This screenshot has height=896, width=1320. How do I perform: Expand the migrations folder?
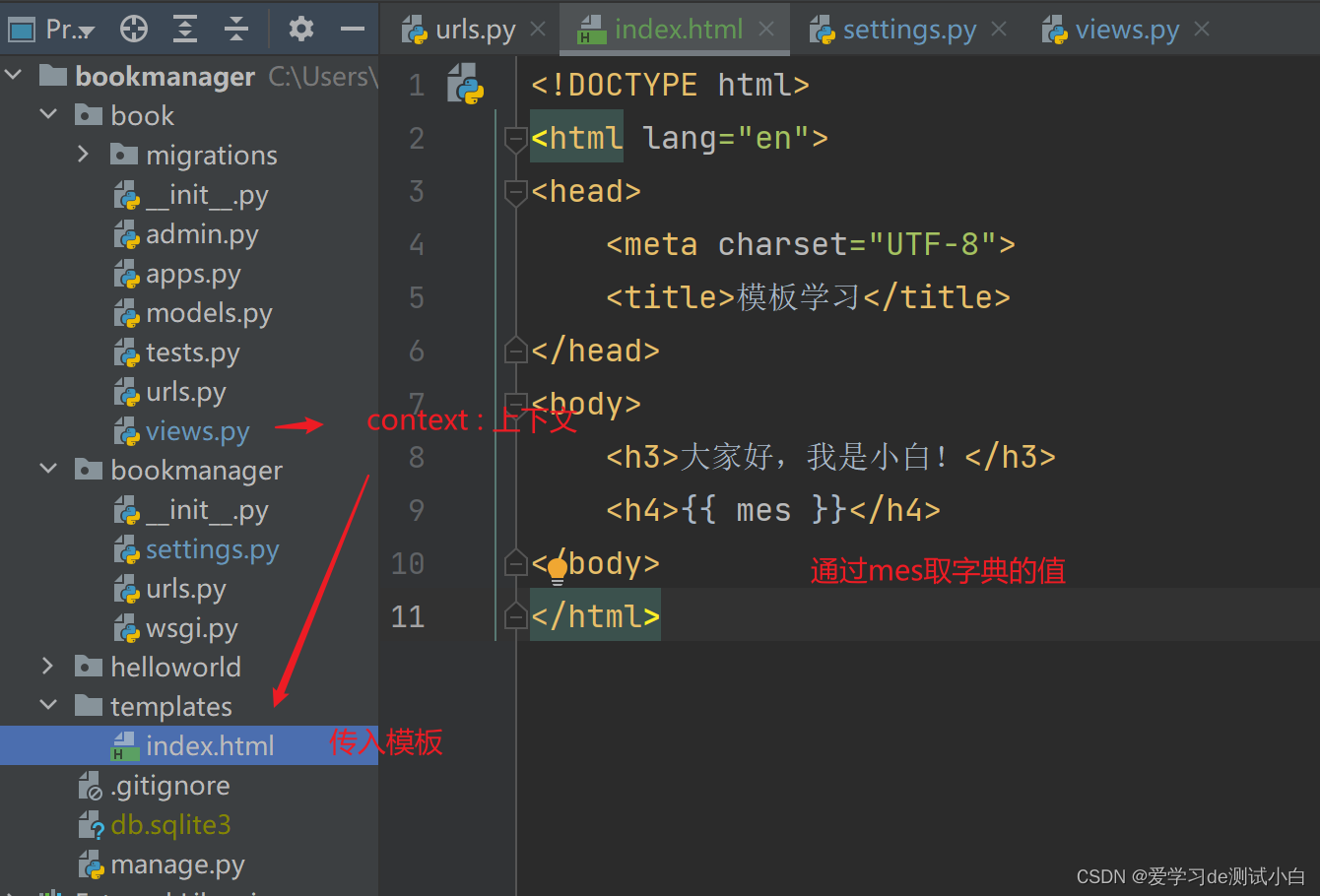point(84,155)
